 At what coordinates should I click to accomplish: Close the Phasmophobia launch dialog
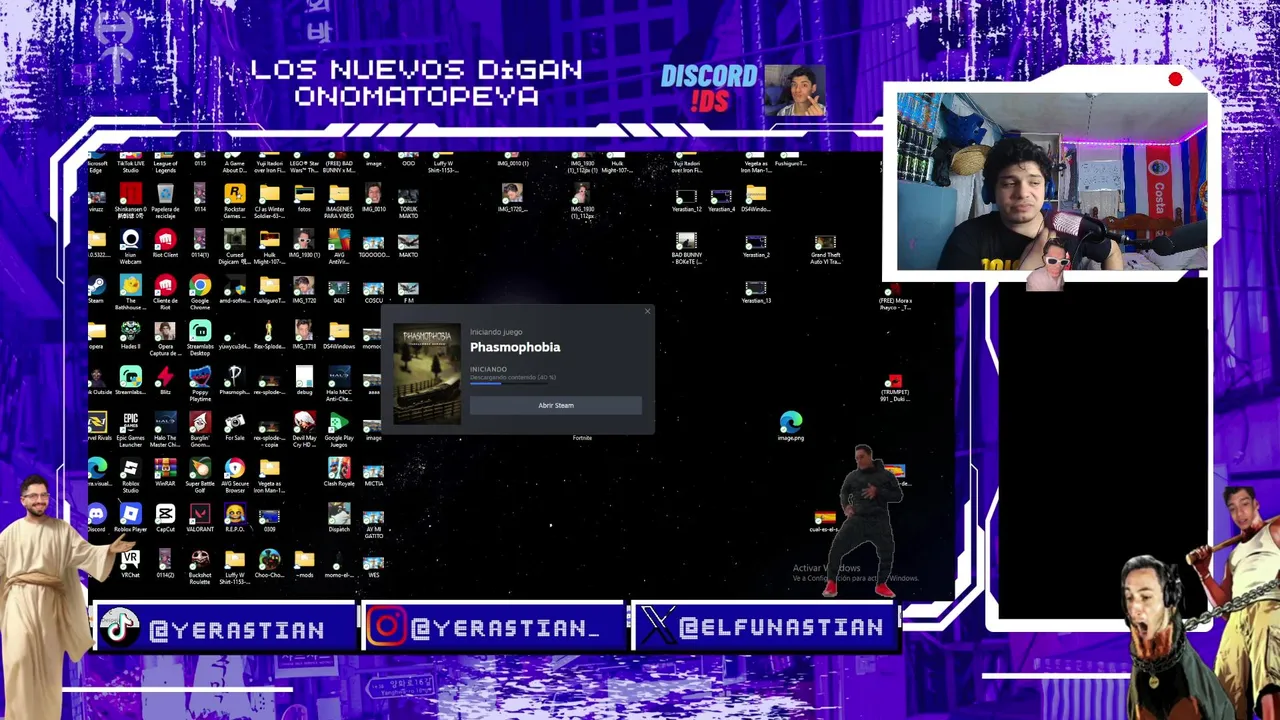coord(647,312)
